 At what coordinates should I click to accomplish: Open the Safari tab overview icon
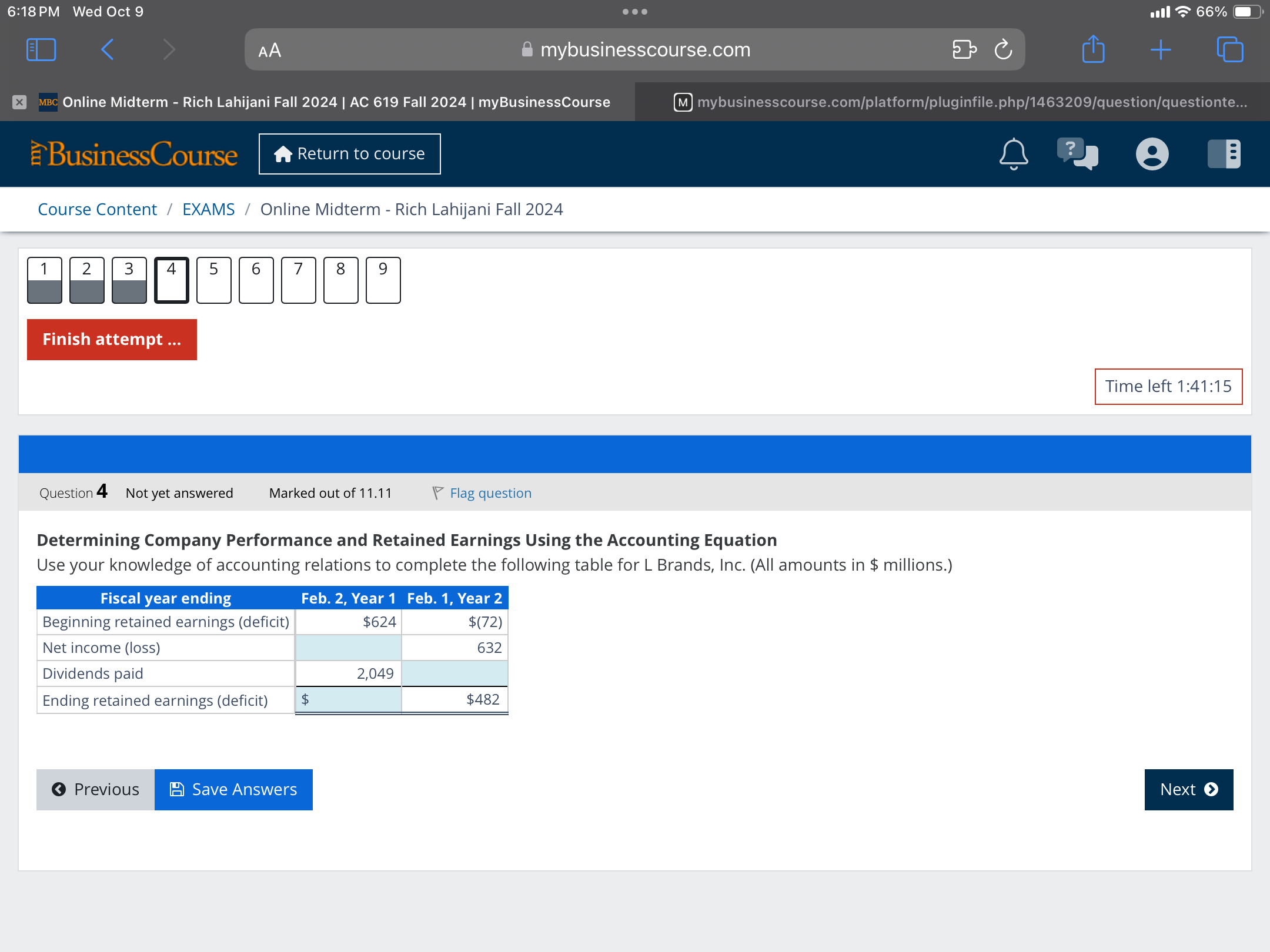point(1229,49)
